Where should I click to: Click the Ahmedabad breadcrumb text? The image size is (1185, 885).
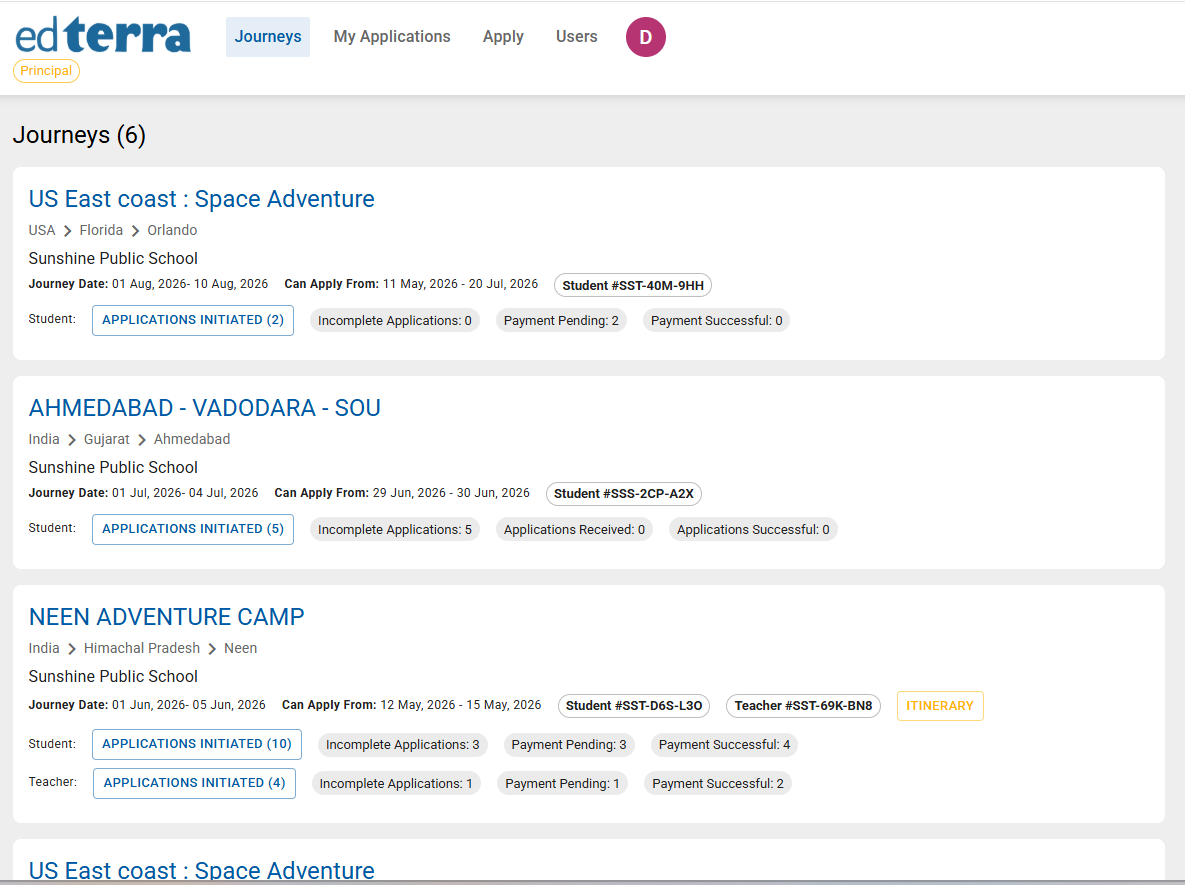pyautogui.click(x=192, y=439)
